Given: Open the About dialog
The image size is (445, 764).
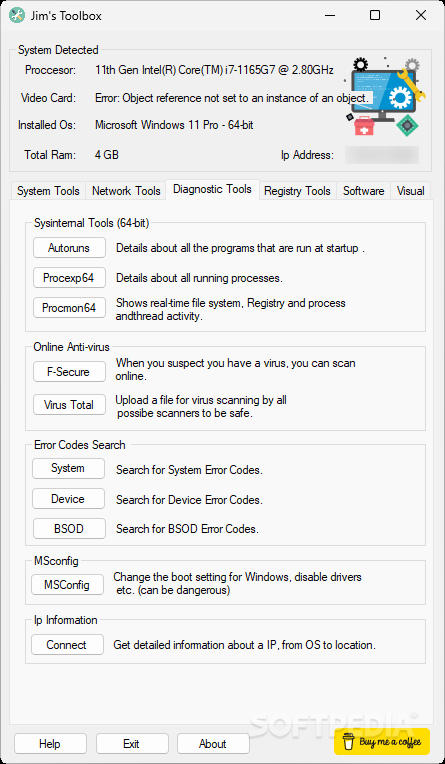Looking at the screenshot, I should click(x=213, y=744).
